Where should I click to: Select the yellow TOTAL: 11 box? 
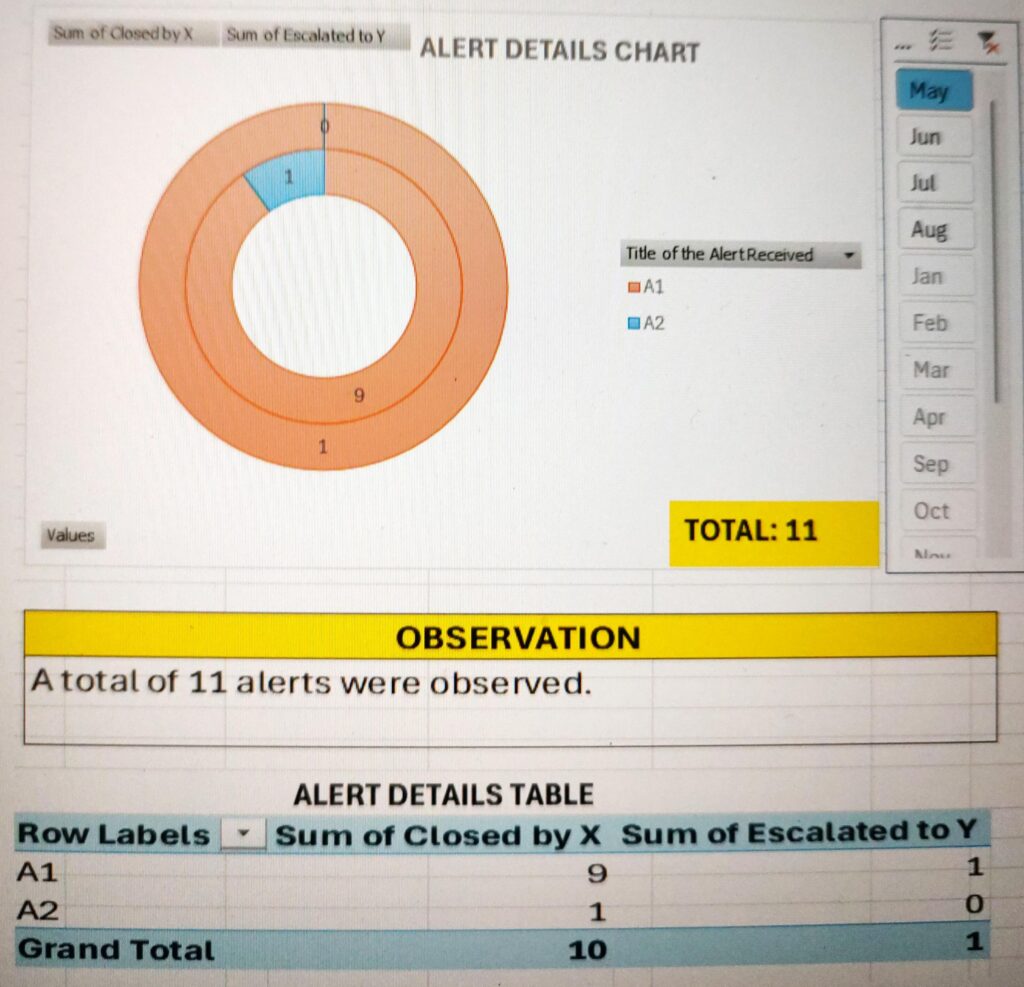(772, 531)
